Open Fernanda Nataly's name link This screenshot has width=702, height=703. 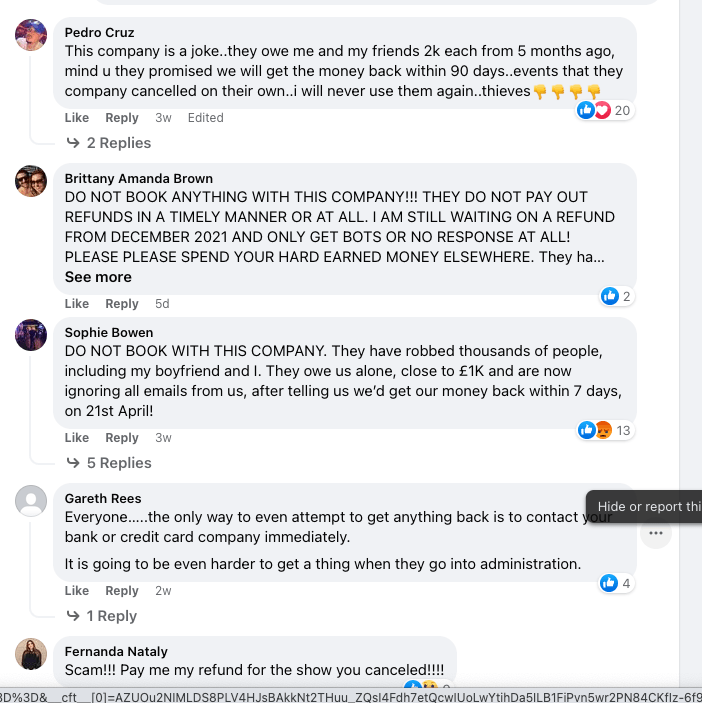pos(116,652)
